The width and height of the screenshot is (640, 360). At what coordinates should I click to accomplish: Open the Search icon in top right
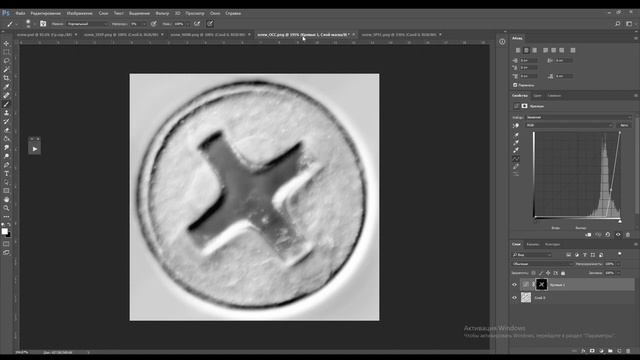pyautogui.click(x=618, y=24)
